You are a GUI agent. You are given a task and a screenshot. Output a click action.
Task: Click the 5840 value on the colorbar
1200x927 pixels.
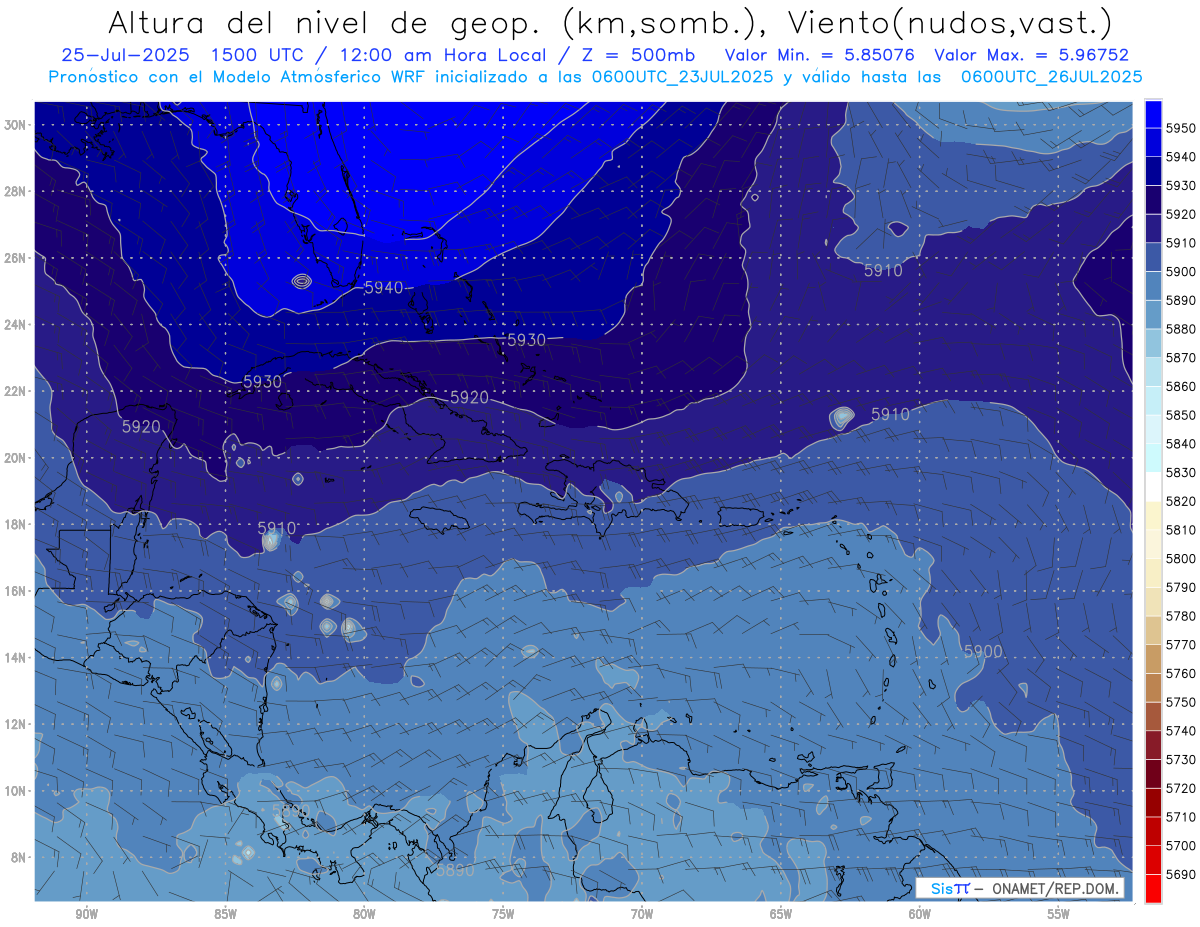point(1181,444)
